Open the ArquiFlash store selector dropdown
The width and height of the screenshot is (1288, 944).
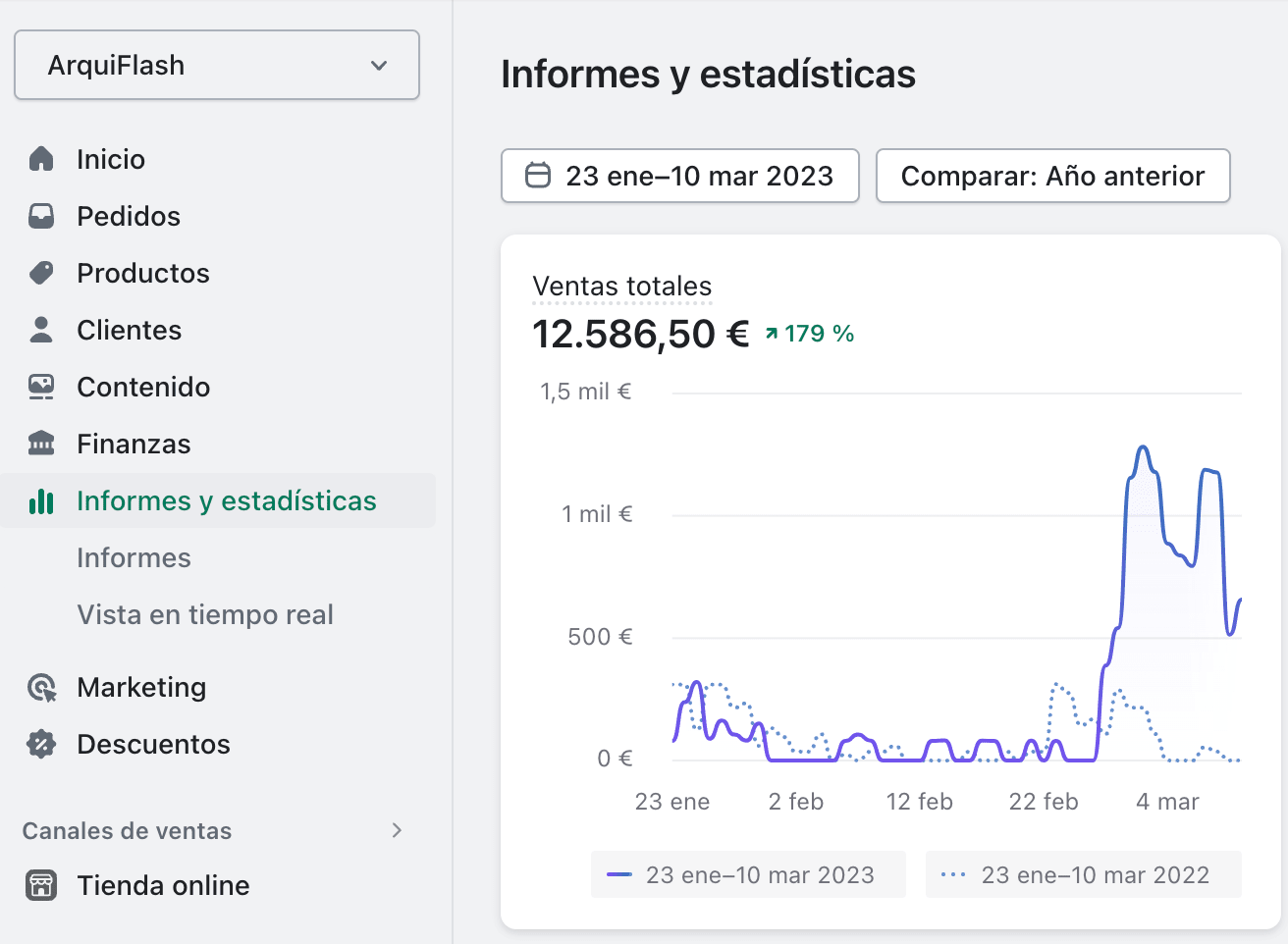pos(217,65)
